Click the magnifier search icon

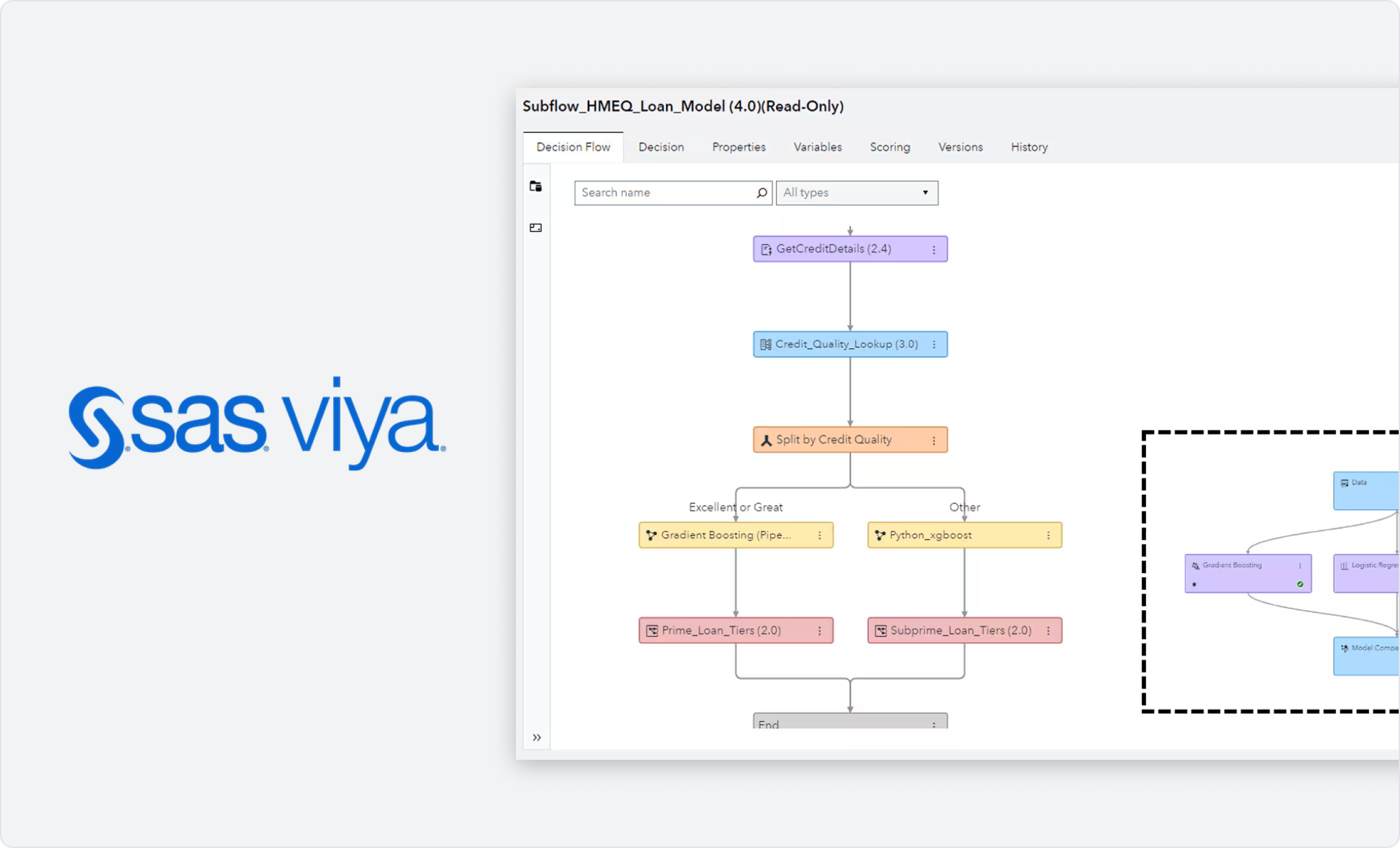tap(762, 193)
